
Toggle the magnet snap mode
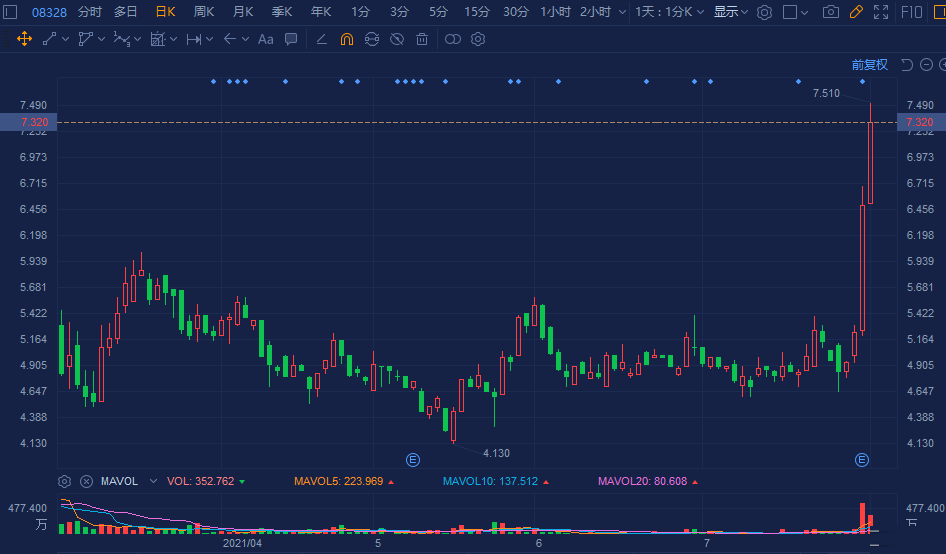347,39
